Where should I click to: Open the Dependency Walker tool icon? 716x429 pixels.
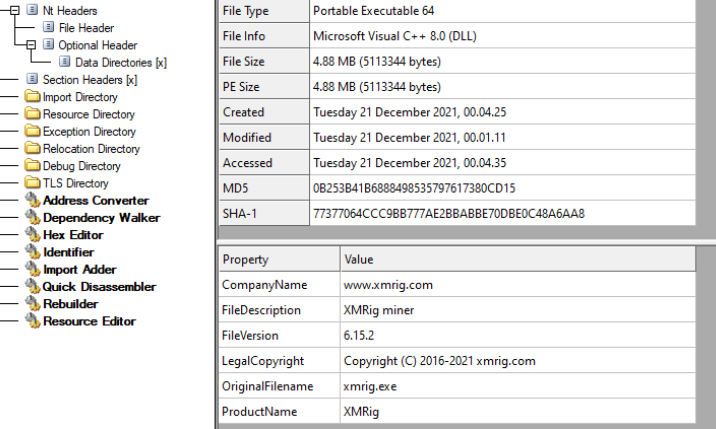coord(32,218)
